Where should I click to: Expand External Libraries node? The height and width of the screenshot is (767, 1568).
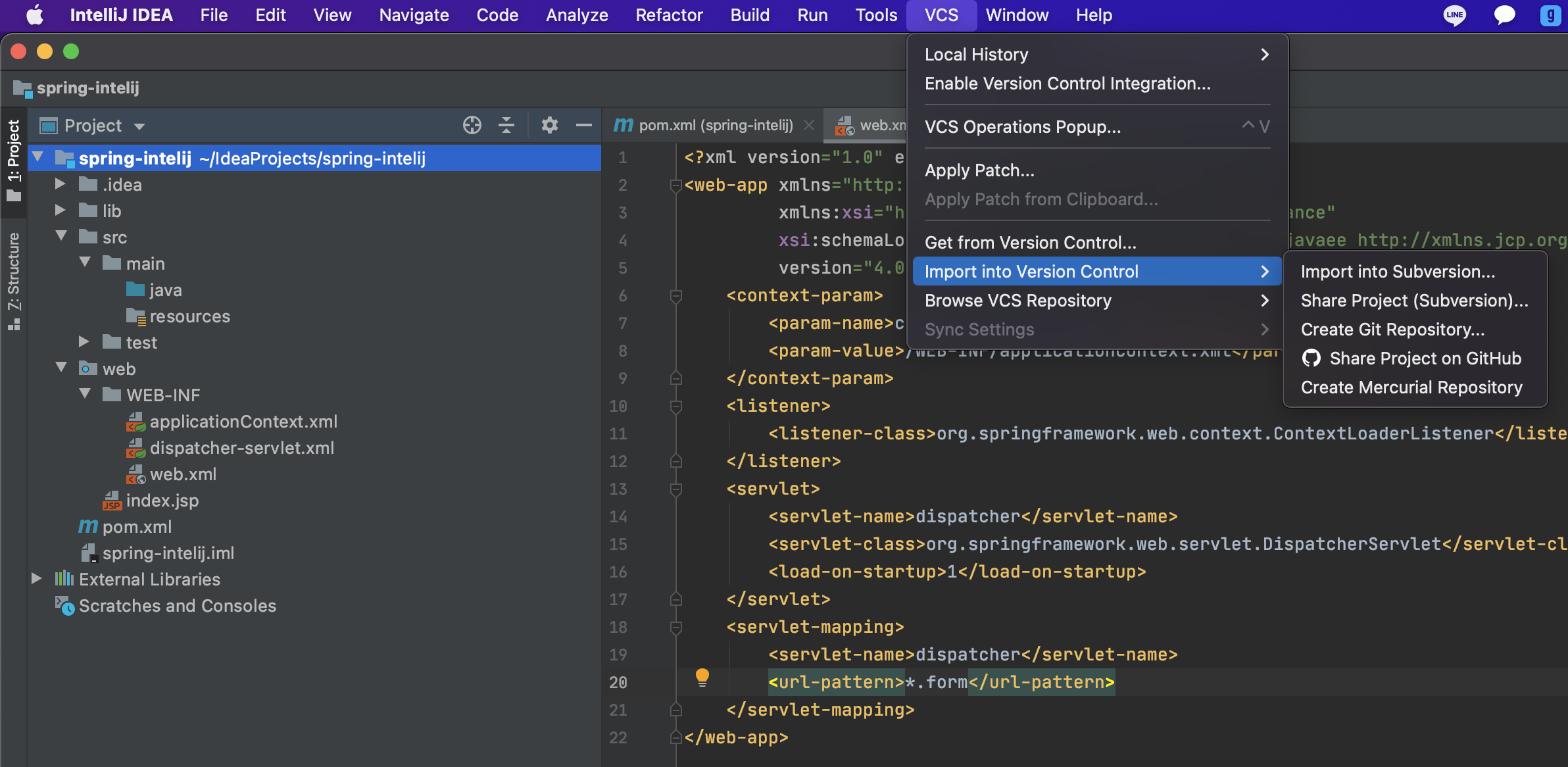tap(37, 579)
